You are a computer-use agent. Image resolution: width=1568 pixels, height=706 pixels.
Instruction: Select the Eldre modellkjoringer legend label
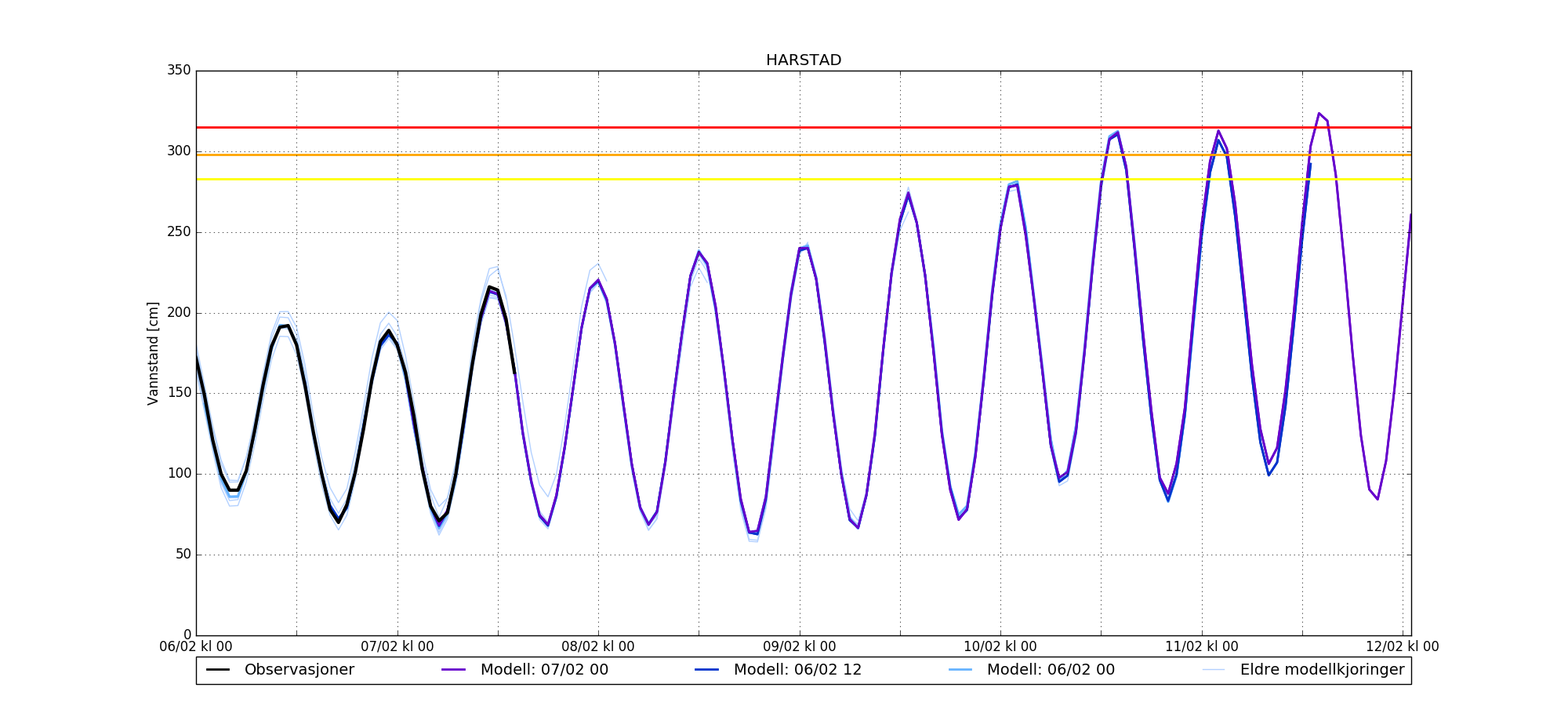1322,670
